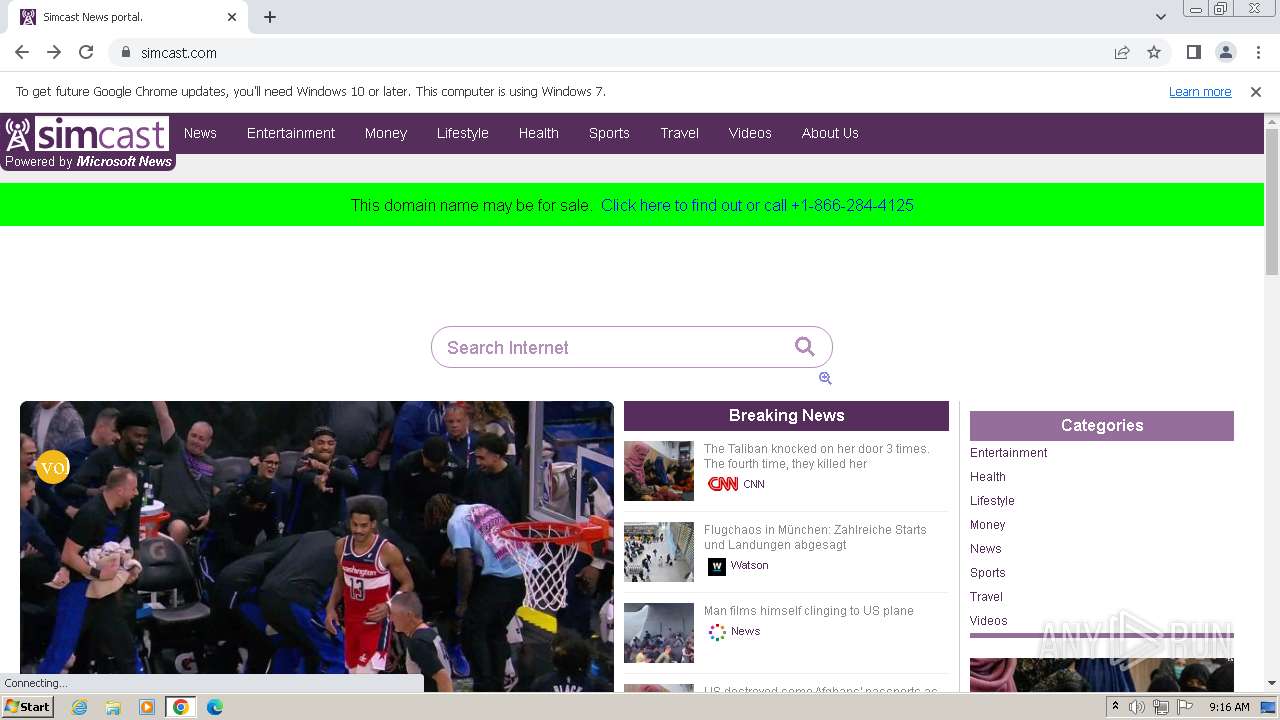Open Man films himself clinging to US plane
The image size is (1280, 720).
point(808,611)
